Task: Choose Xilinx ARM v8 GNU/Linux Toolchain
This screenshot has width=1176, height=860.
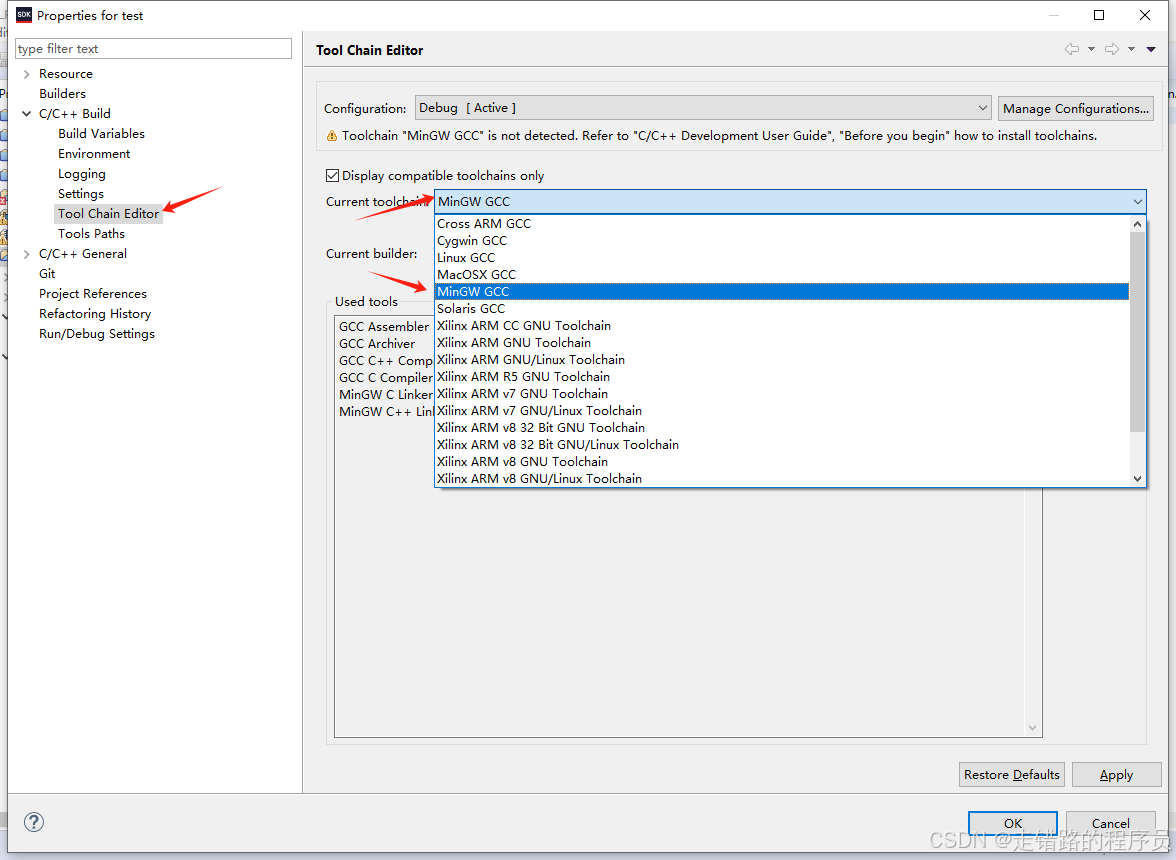Action: pos(782,478)
